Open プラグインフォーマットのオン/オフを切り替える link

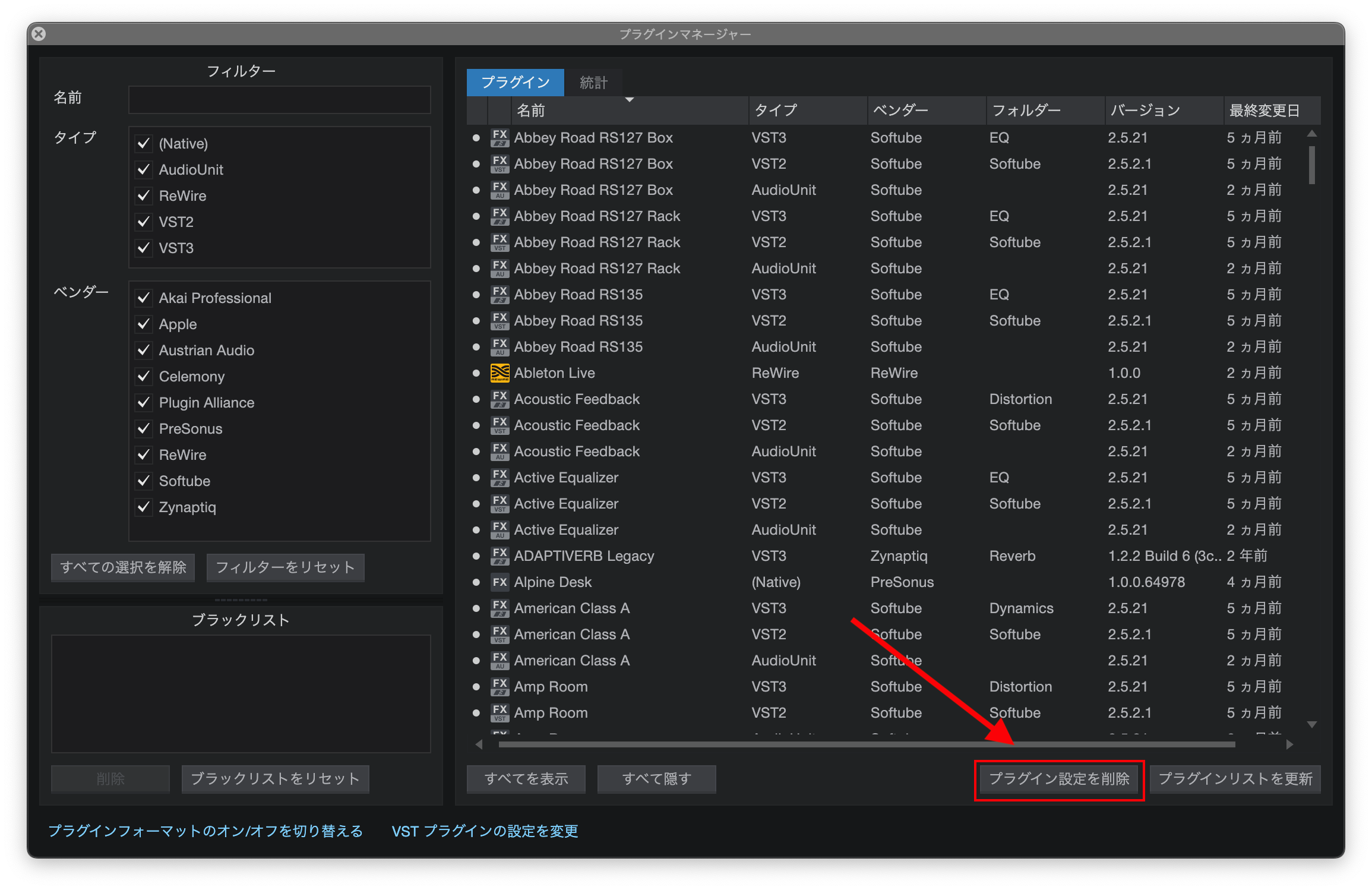(x=206, y=831)
